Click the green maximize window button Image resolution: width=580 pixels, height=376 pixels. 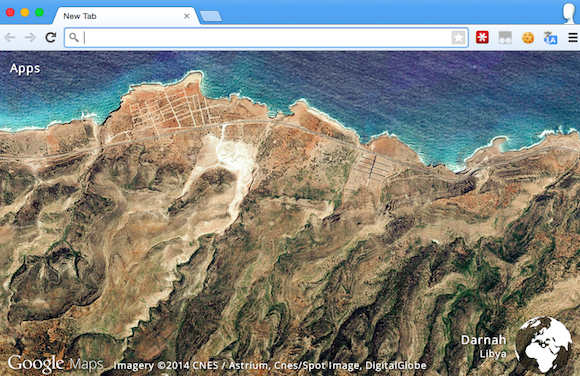(39, 13)
